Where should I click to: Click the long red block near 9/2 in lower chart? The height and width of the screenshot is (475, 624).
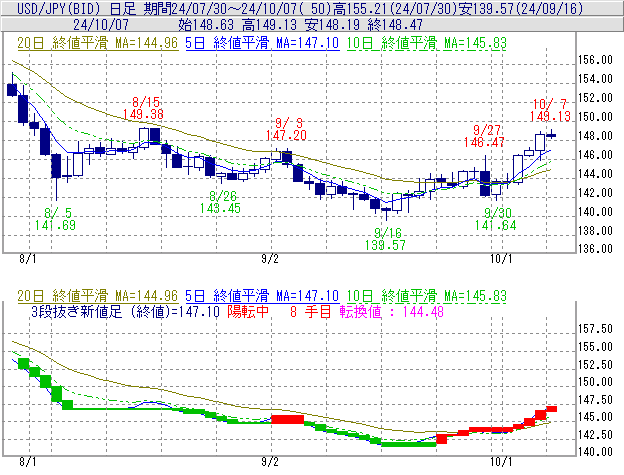tap(287, 419)
